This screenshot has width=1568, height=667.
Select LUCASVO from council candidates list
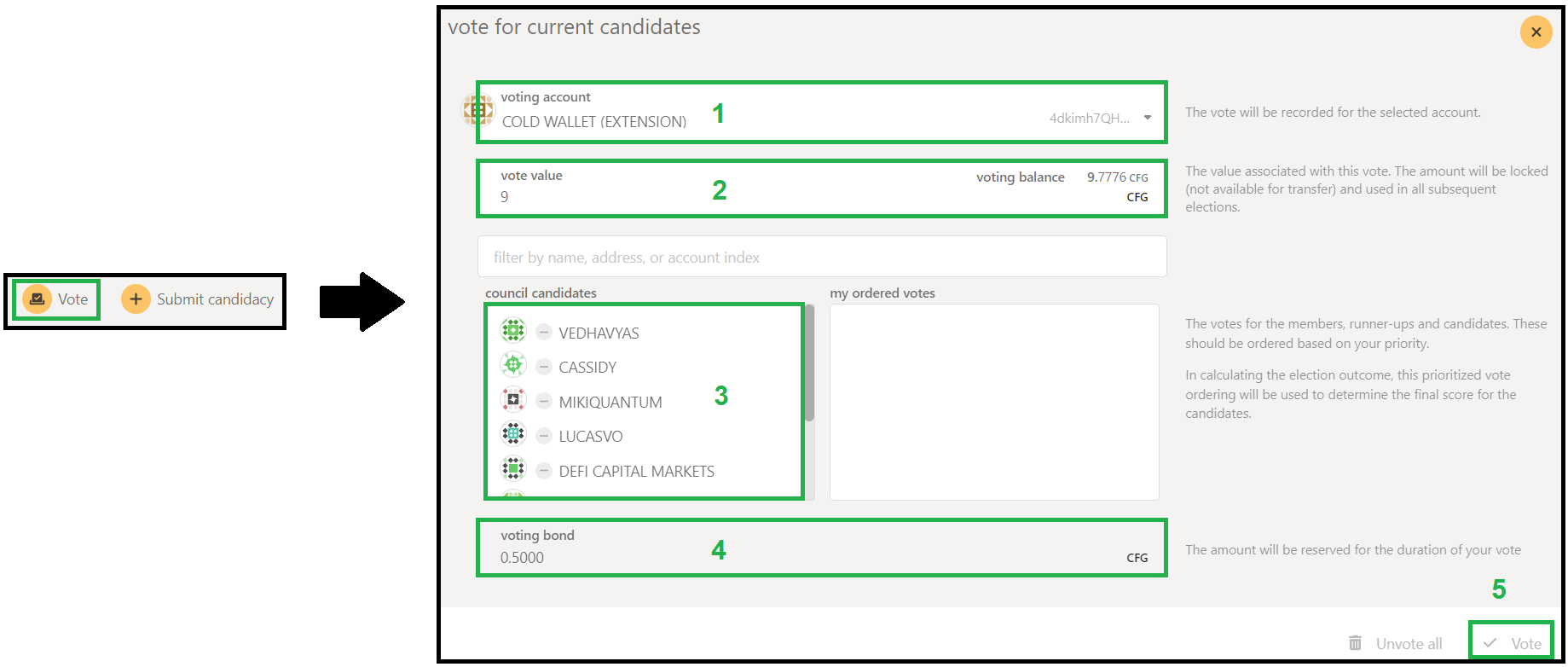click(590, 437)
